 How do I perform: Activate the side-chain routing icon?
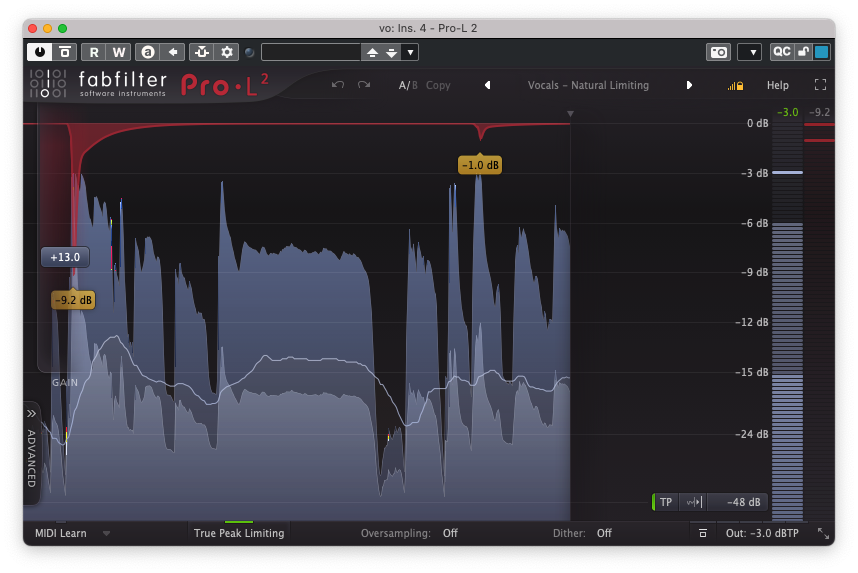tap(202, 52)
